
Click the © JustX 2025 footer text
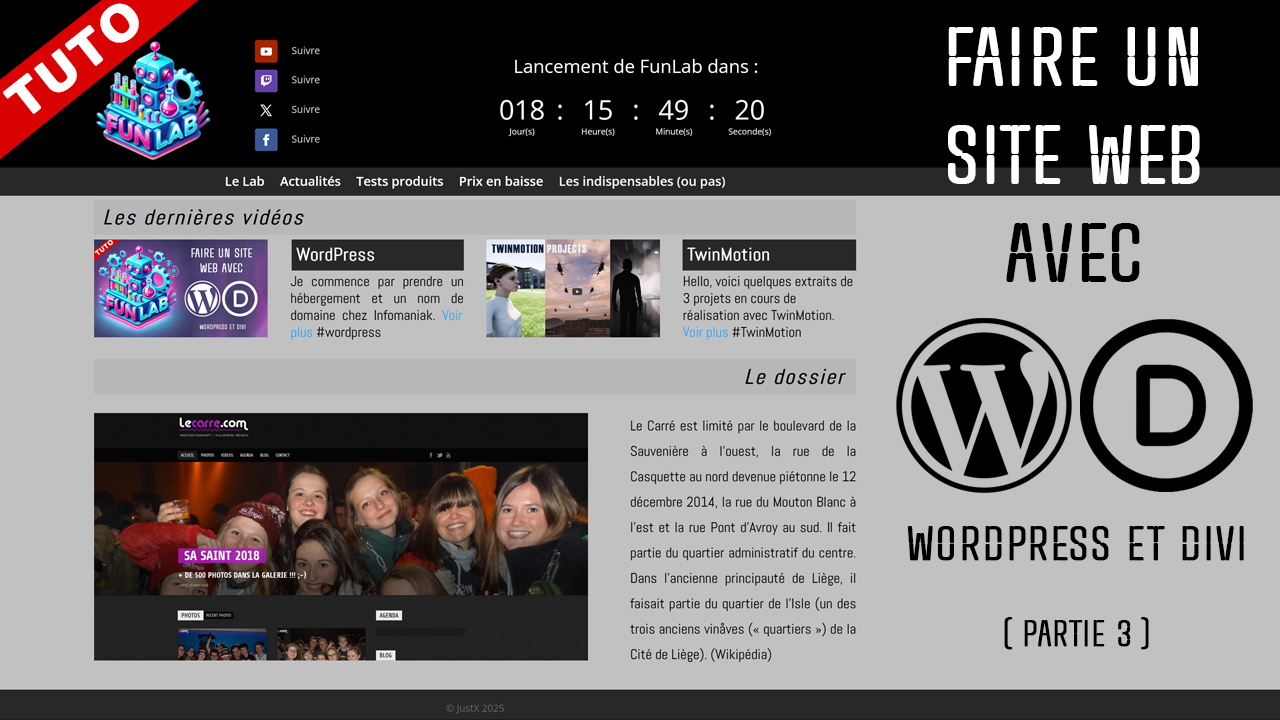tap(475, 708)
